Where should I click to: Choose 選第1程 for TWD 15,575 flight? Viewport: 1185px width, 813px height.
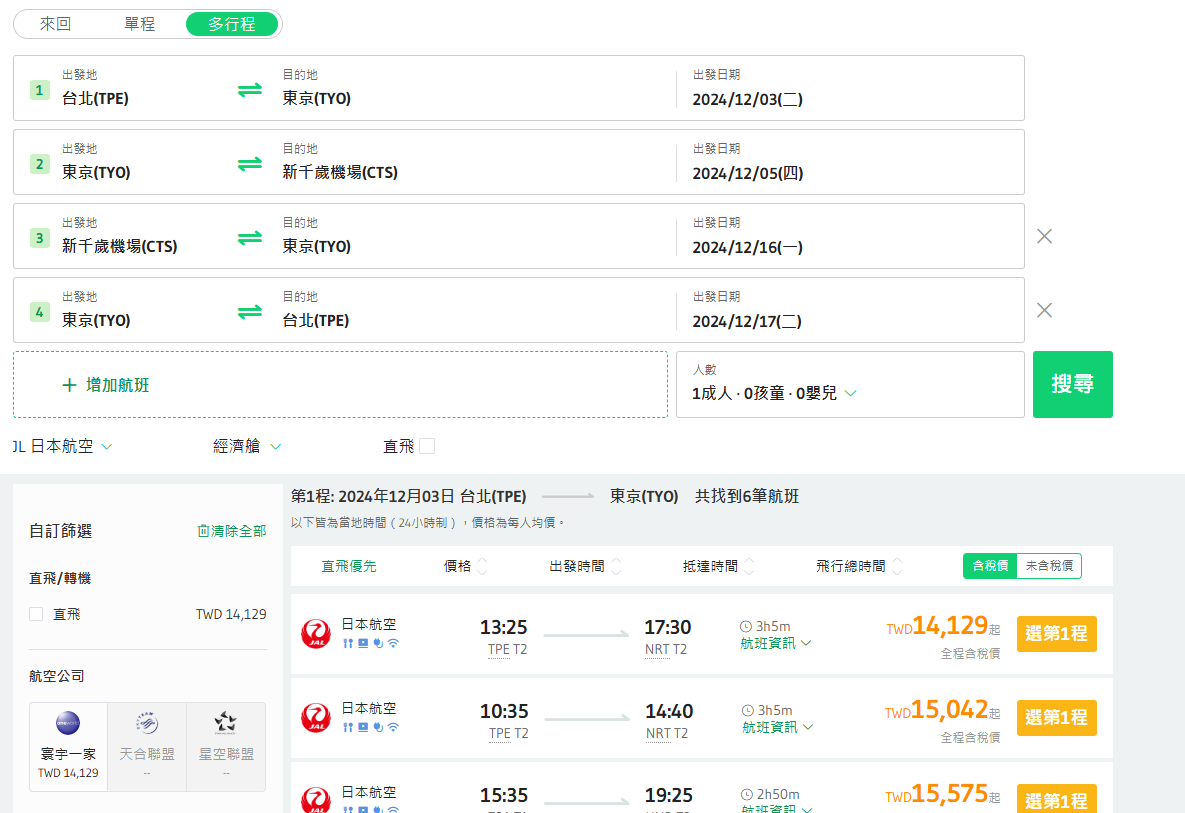(1057, 799)
